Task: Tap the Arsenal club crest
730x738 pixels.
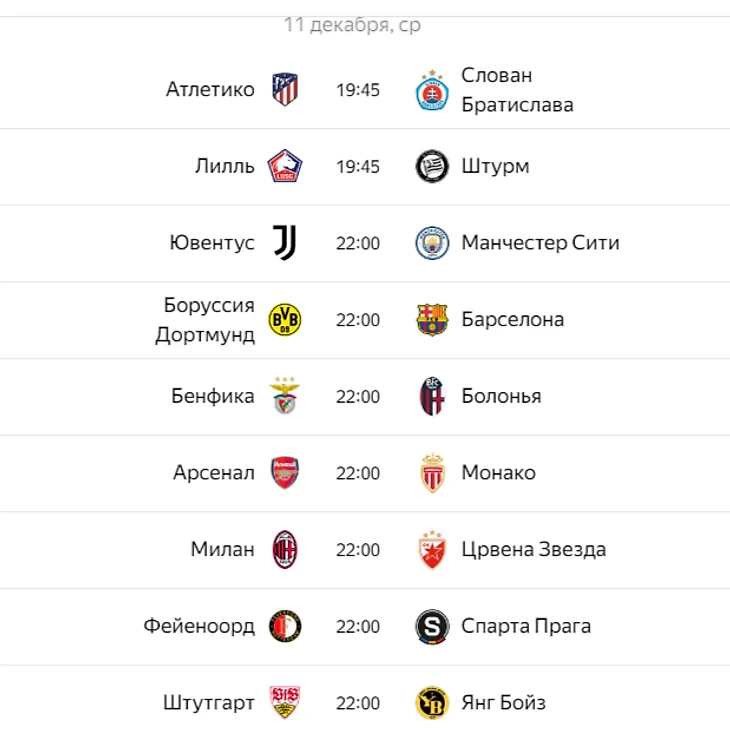Action: point(285,473)
